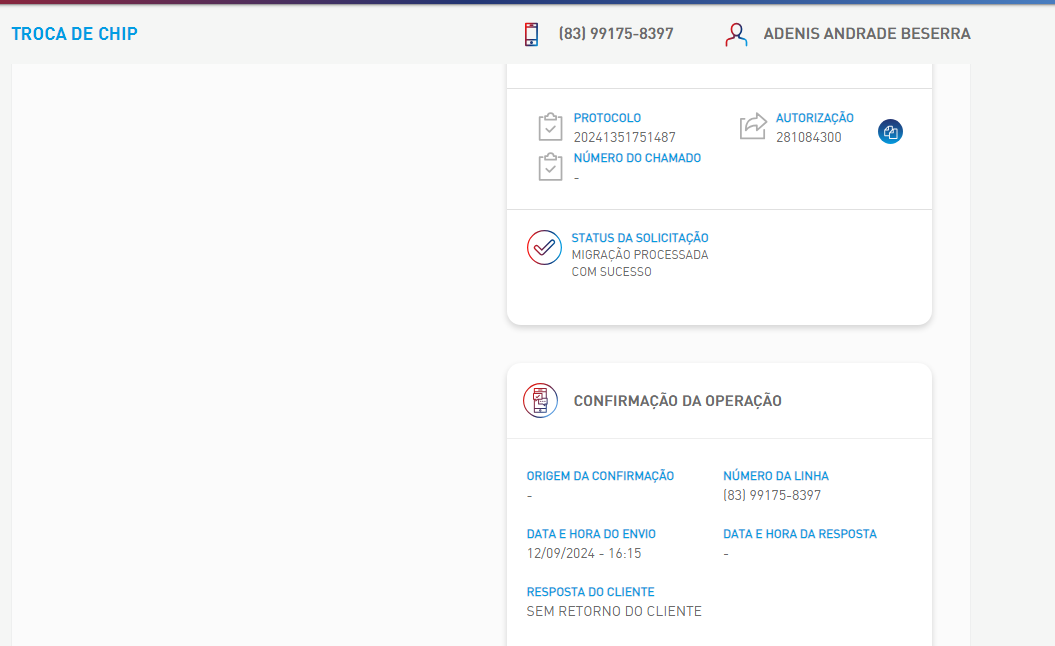This screenshot has height=646, width=1055.
Task: Click the DATA E HORA DO ENVIO label
Action: [x=591, y=534]
